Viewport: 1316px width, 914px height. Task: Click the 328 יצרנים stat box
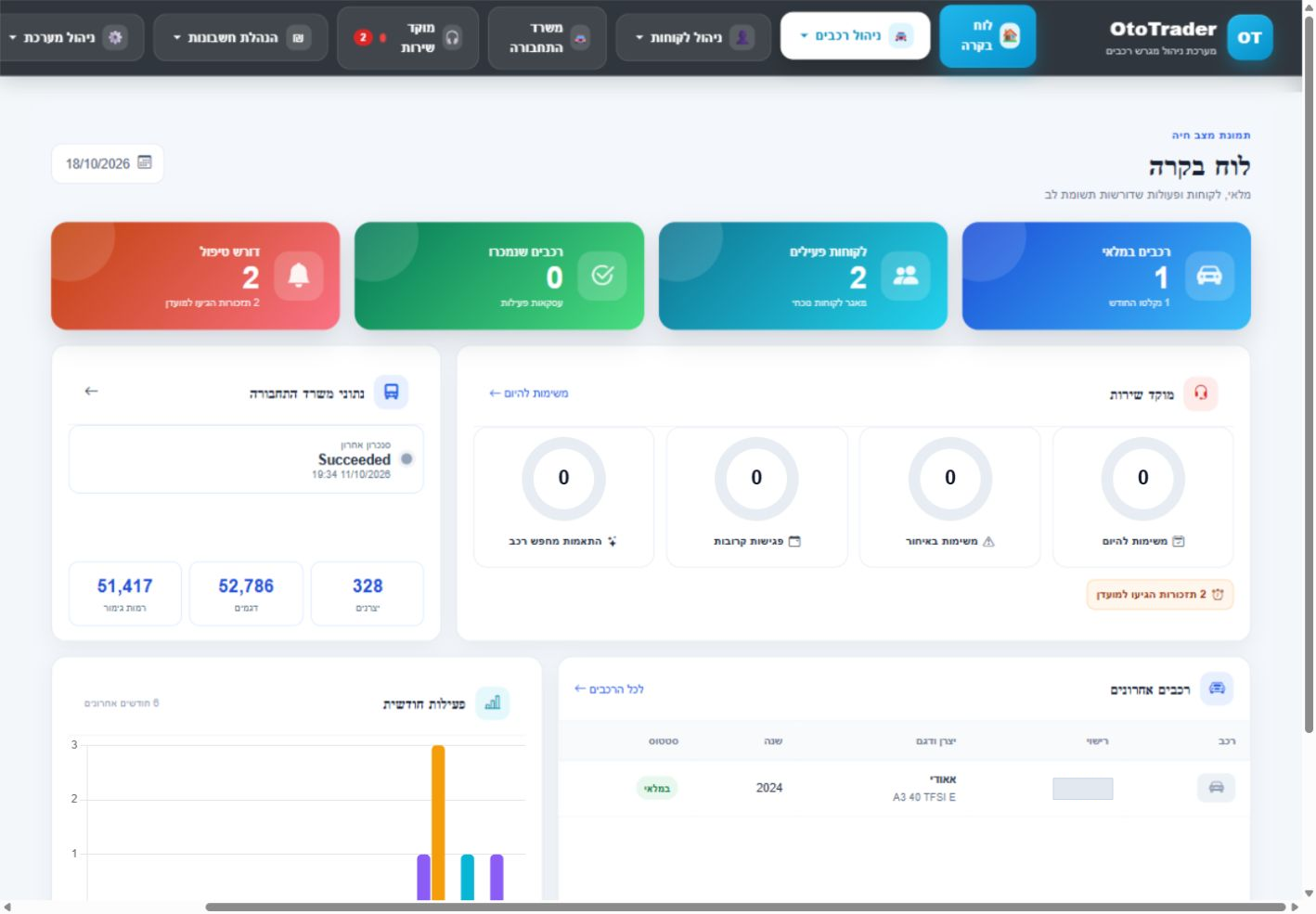368,594
